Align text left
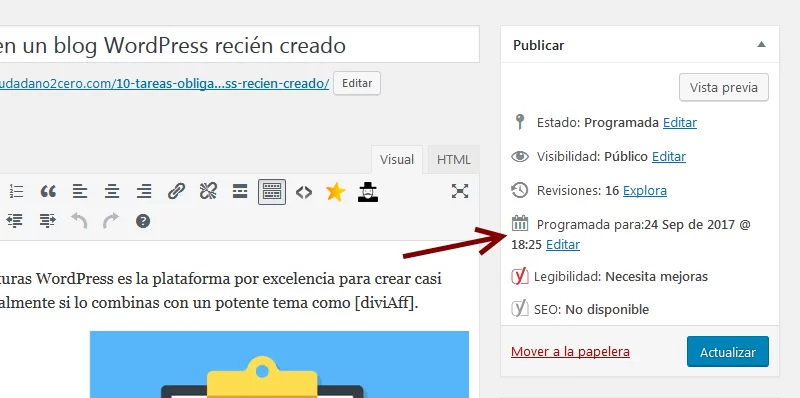Screen dimensions: 800x398 80,192
